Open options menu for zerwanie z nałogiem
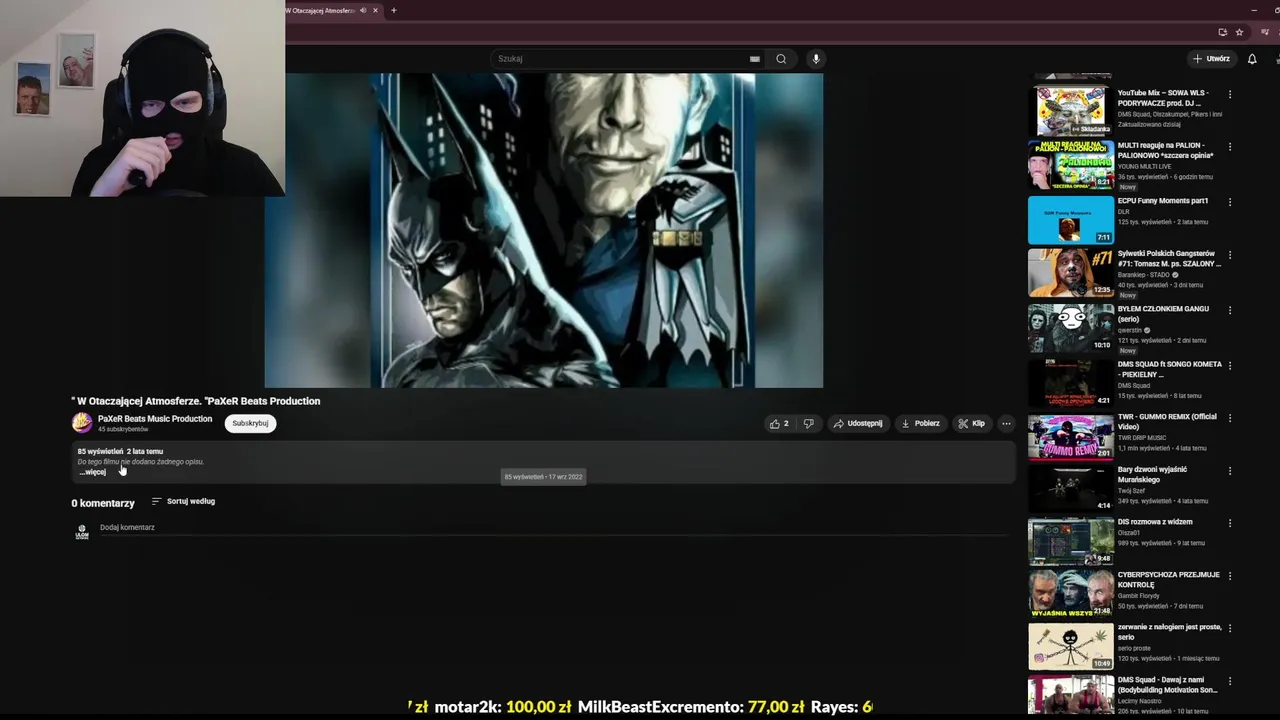Viewport: 1280px width, 720px height. [1230, 628]
